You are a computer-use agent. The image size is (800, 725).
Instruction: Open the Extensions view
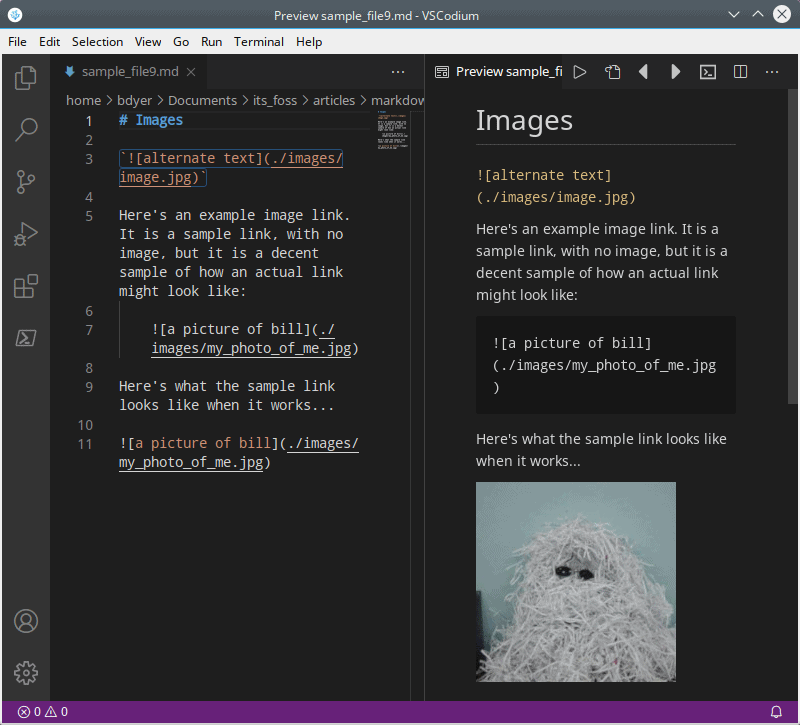[x=26, y=287]
